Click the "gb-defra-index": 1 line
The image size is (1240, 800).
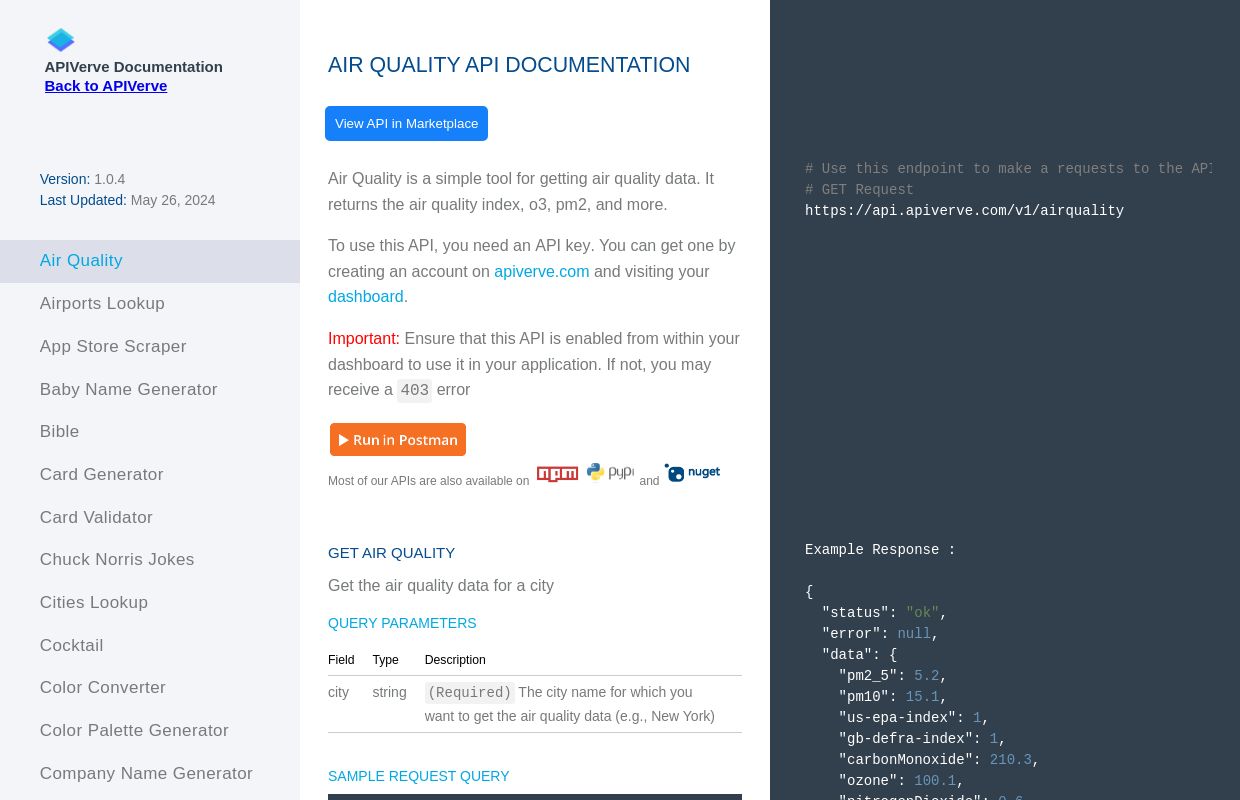(x=922, y=739)
